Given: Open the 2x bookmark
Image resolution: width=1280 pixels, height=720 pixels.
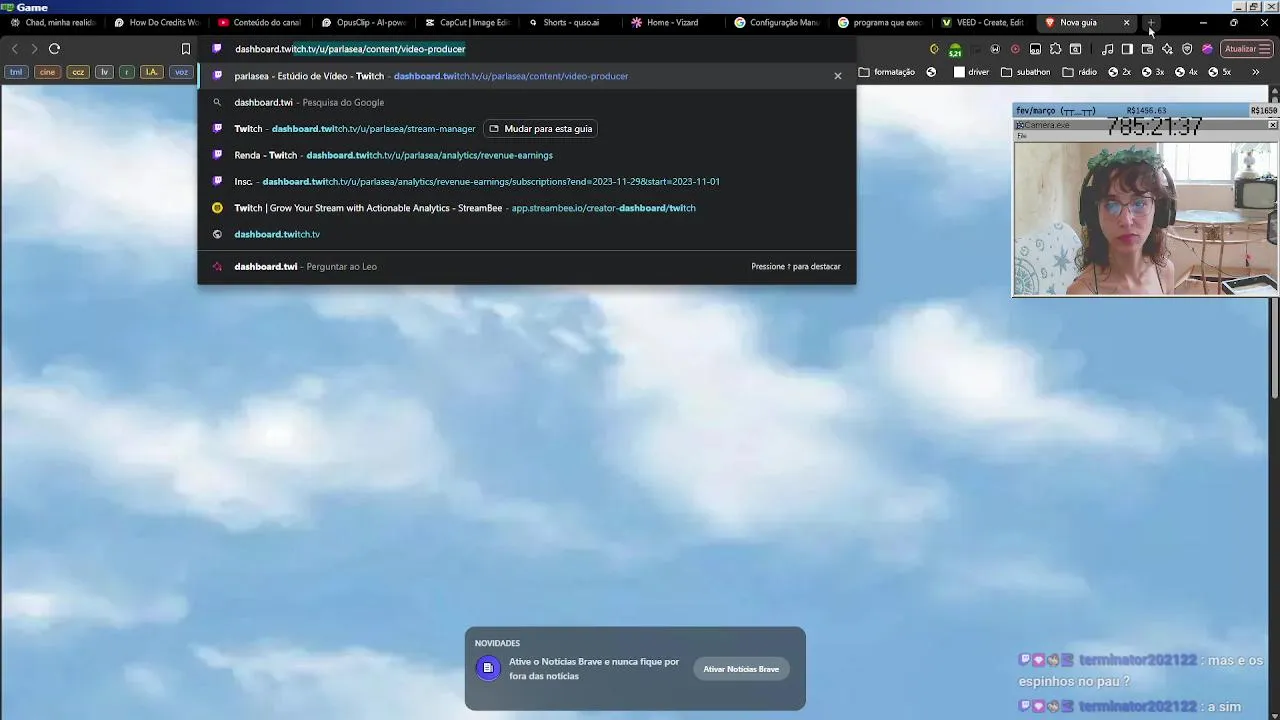Looking at the screenshot, I should click(x=1119, y=72).
